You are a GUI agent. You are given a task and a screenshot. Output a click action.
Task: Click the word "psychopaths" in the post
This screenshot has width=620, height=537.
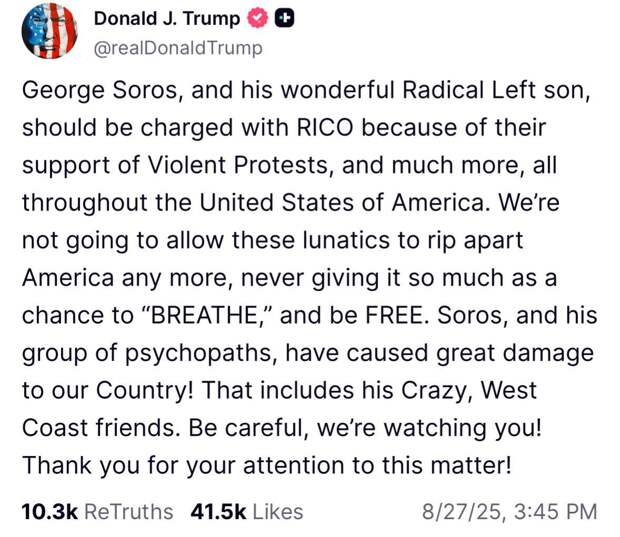(x=199, y=353)
